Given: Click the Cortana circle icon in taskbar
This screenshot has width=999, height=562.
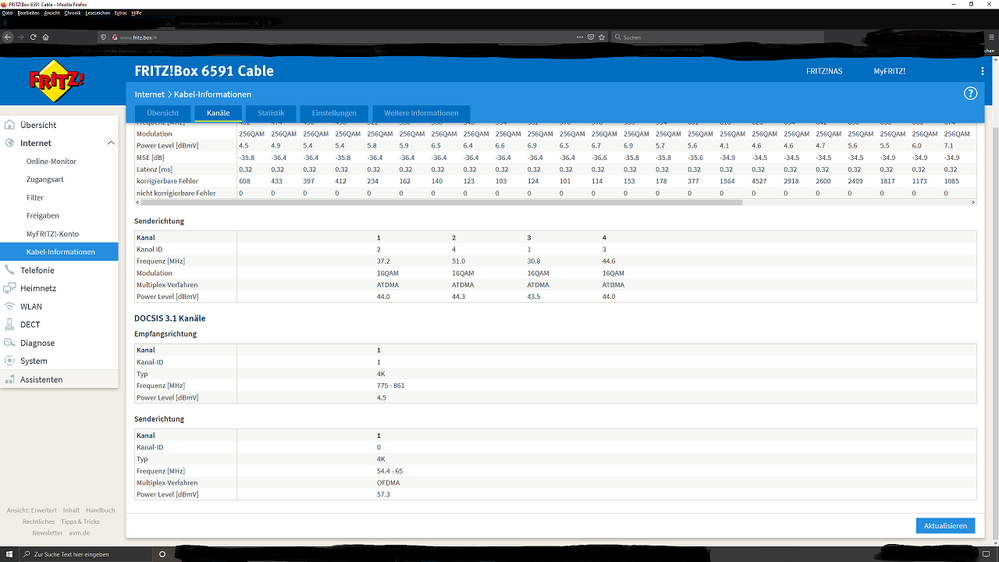Looking at the screenshot, I should (x=162, y=554).
